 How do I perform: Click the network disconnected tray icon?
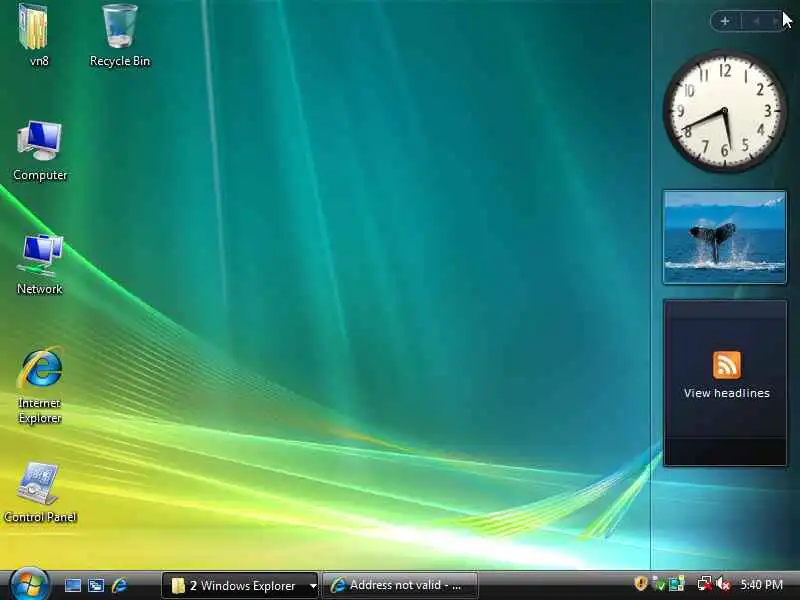tap(705, 584)
